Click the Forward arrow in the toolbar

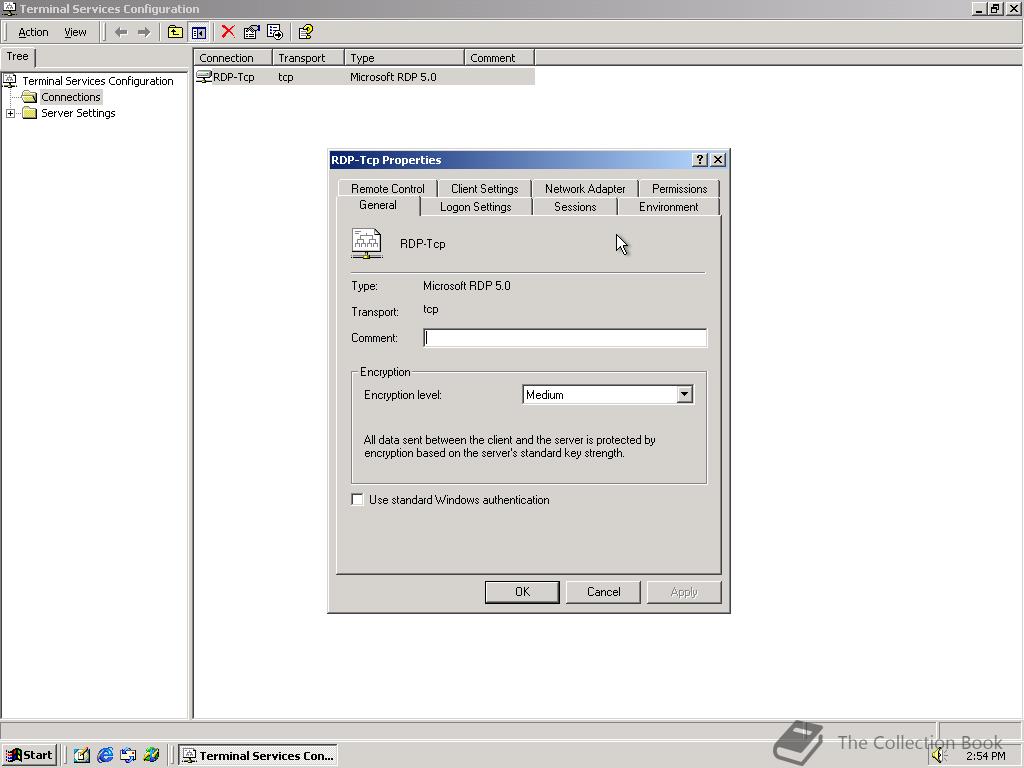click(144, 32)
